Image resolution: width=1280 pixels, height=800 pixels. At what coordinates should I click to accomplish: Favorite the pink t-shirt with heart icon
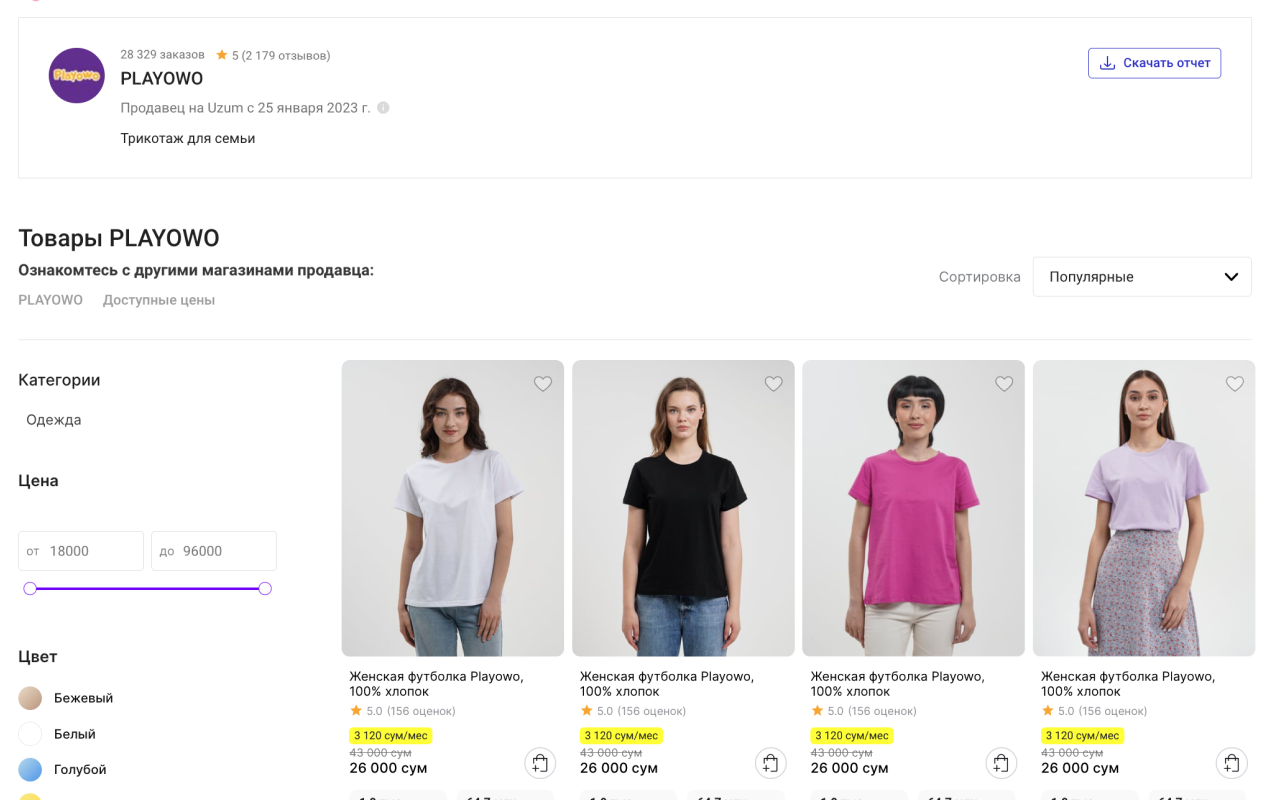pyautogui.click(x=1004, y=384)
